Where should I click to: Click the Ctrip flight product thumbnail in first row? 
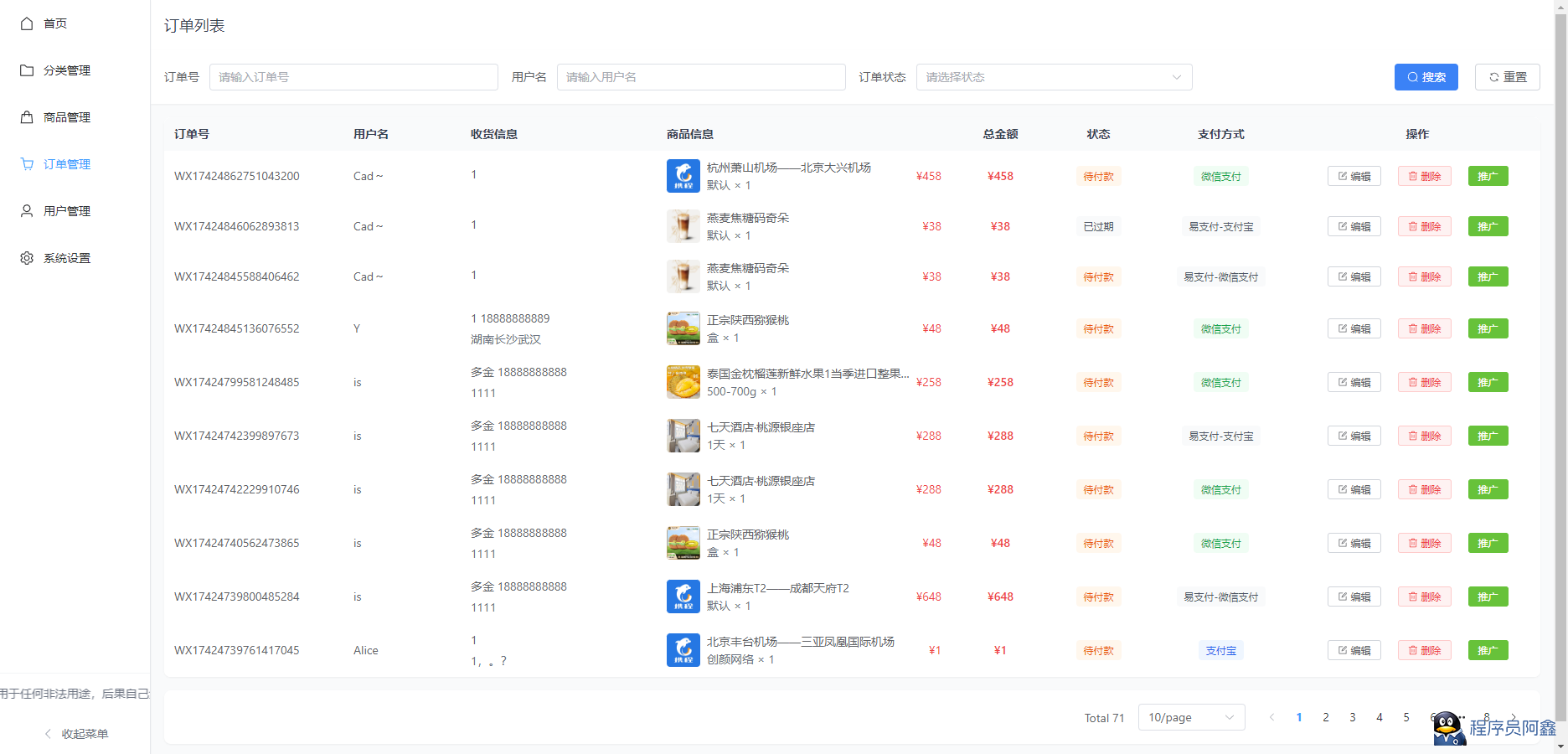[x=683, y=176]
